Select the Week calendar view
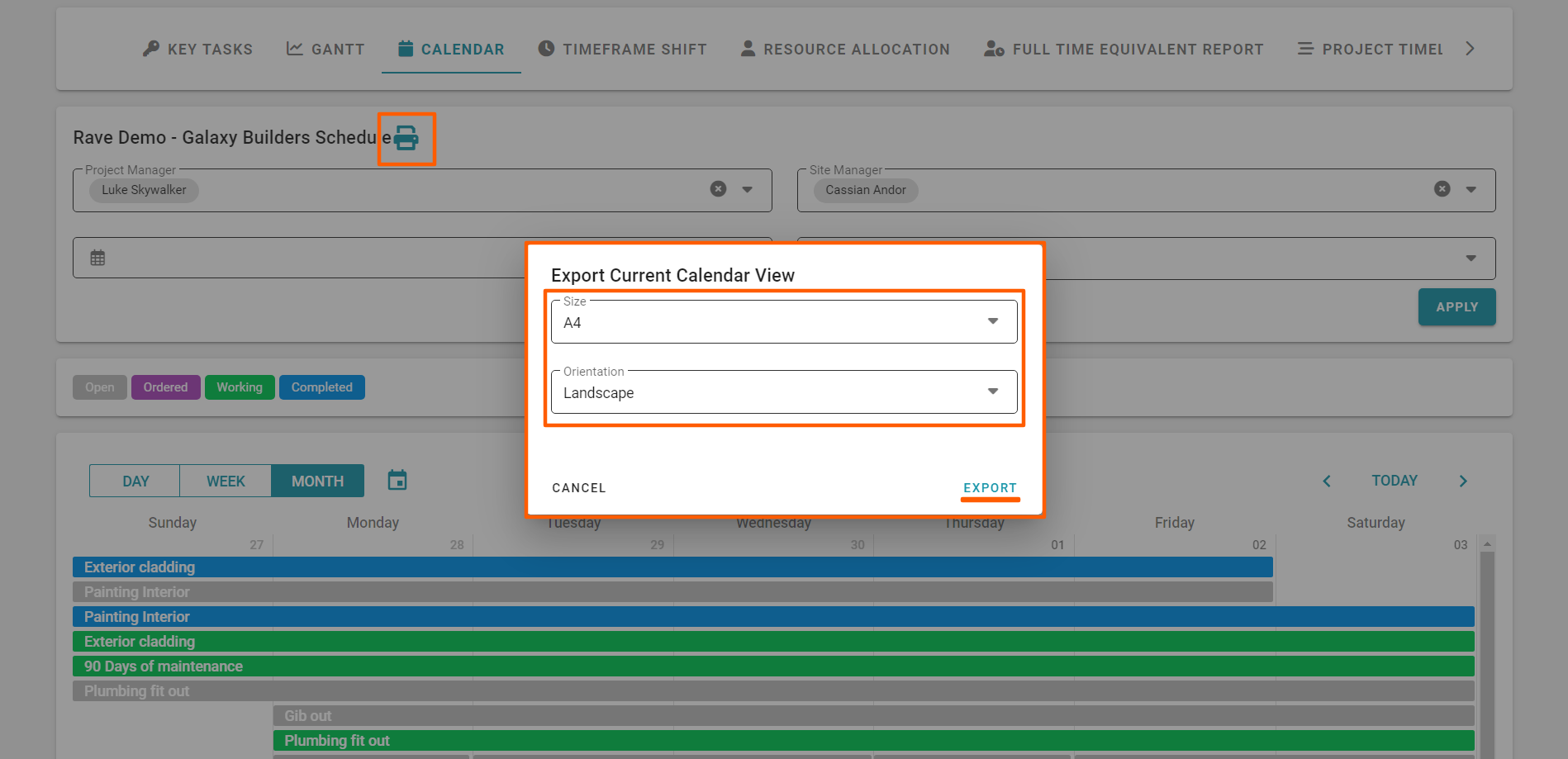Image resolution: width=1568 pixels, height=759 pixels. click(x=226, y=481)
